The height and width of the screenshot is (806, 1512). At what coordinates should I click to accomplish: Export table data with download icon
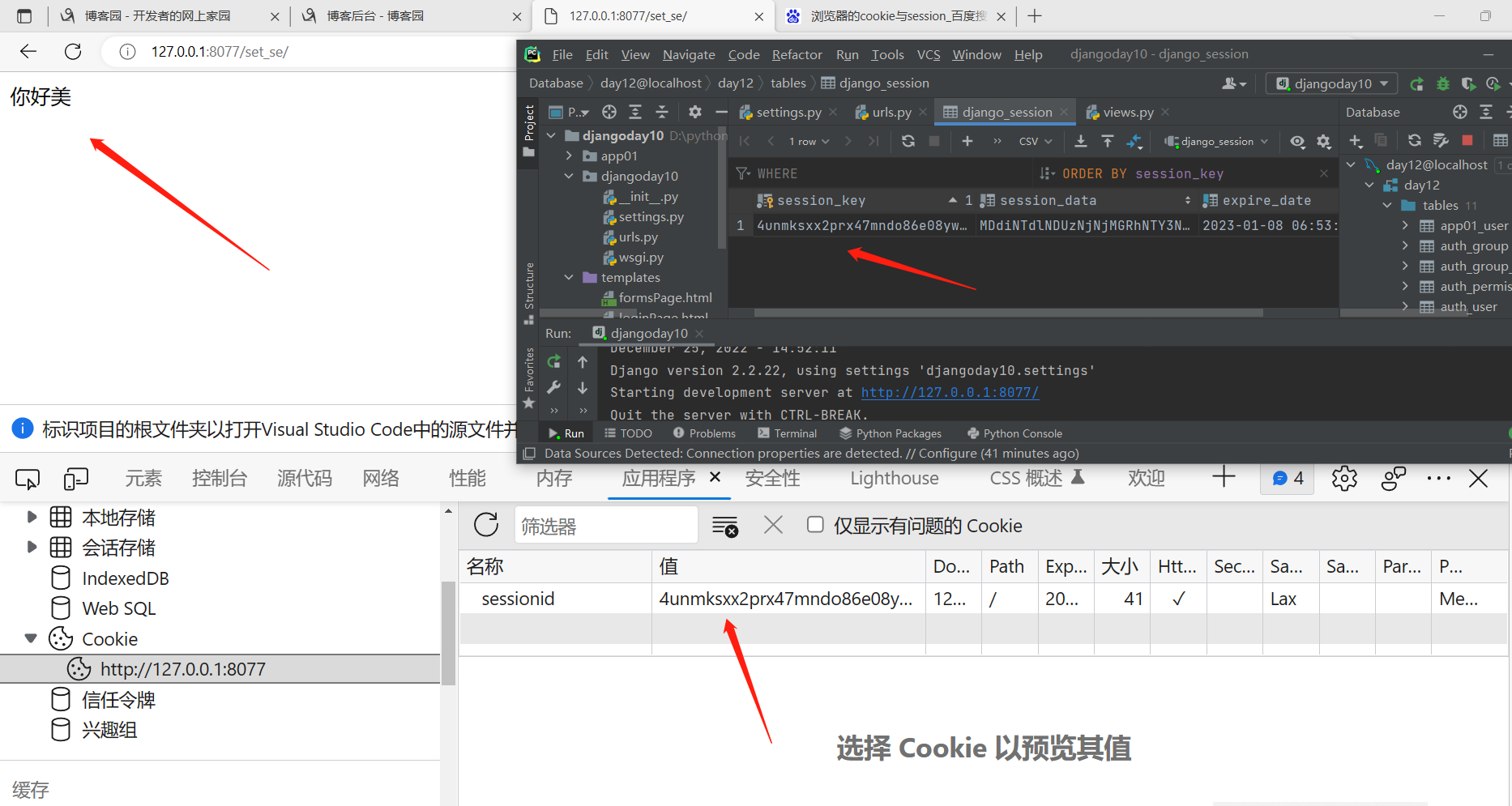tap(1081, 141)
